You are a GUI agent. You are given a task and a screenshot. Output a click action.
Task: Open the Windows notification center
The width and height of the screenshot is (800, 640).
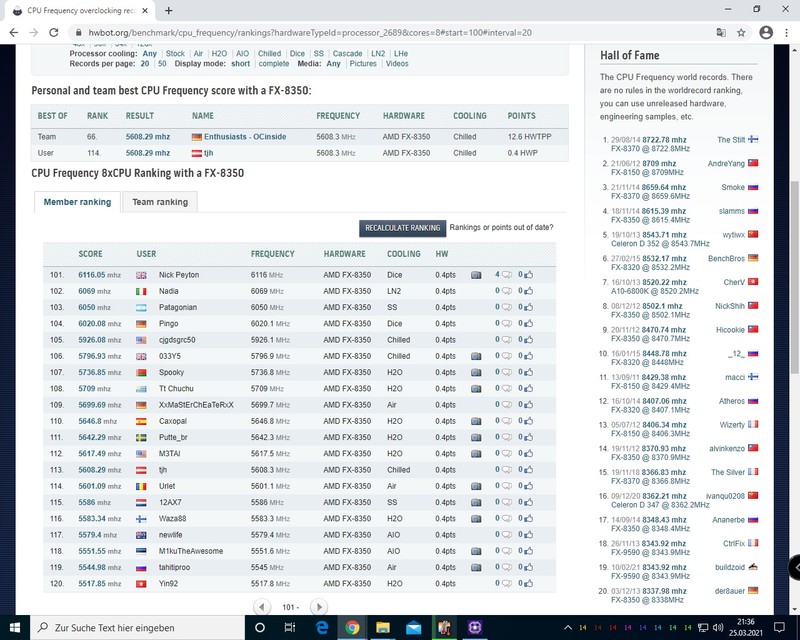779,627
